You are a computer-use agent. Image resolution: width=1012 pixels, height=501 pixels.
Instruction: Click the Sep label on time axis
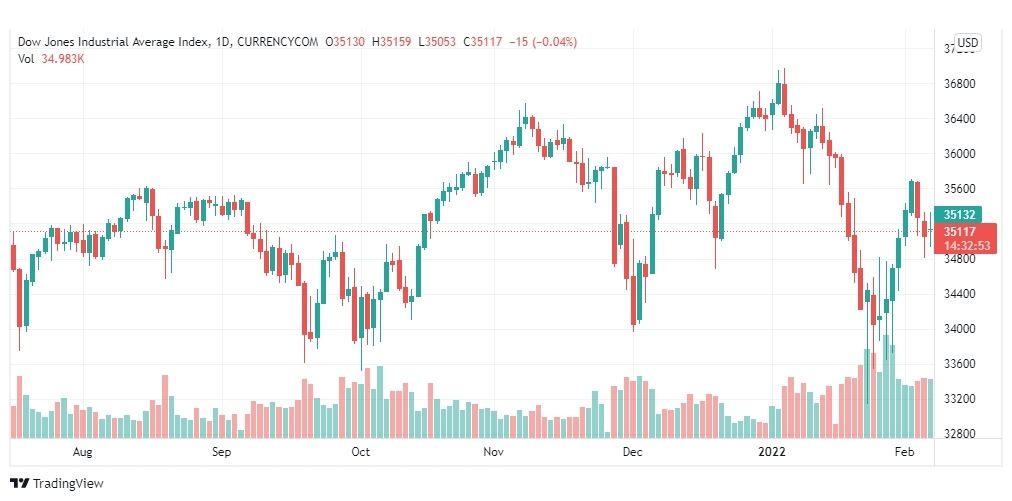coord(222,452)
